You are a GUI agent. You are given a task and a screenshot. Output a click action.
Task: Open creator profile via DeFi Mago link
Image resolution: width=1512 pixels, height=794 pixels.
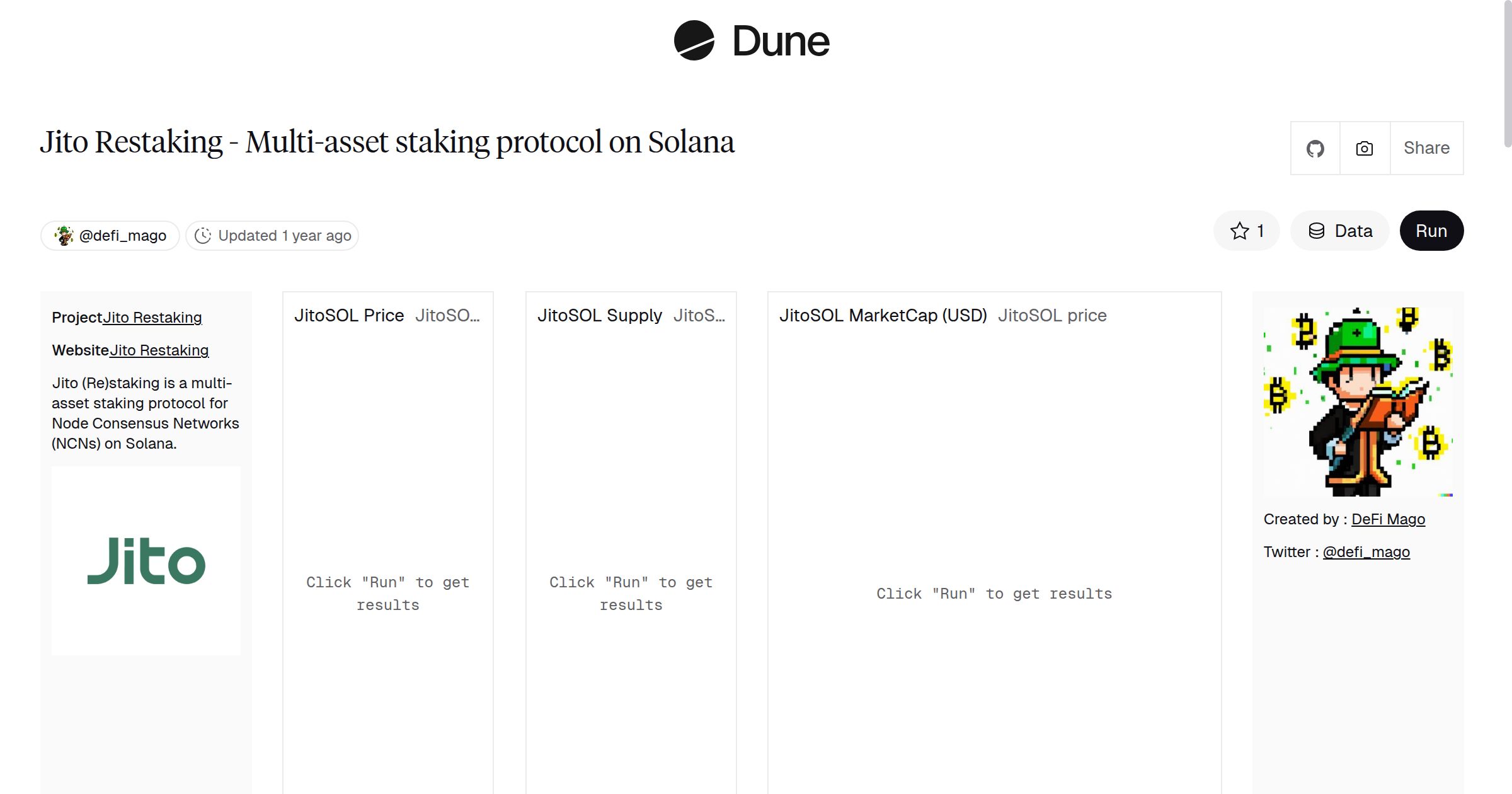tap(1387, 519)
